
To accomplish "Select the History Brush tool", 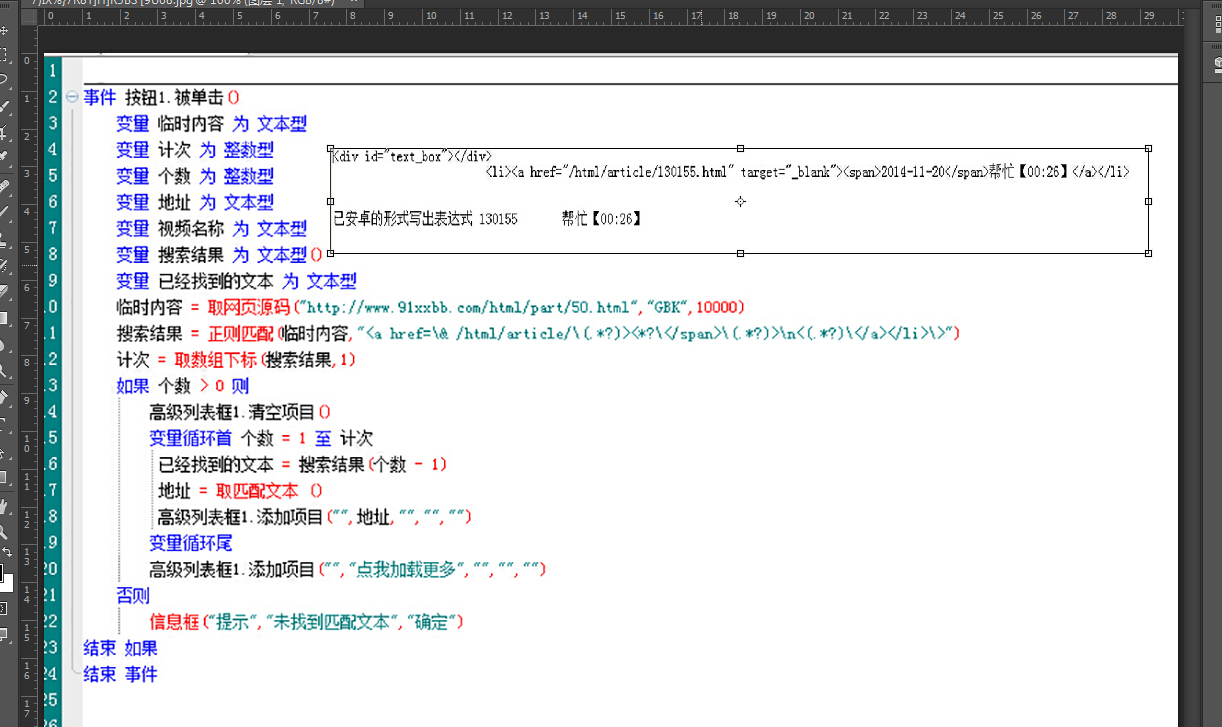I will point(4,265).
